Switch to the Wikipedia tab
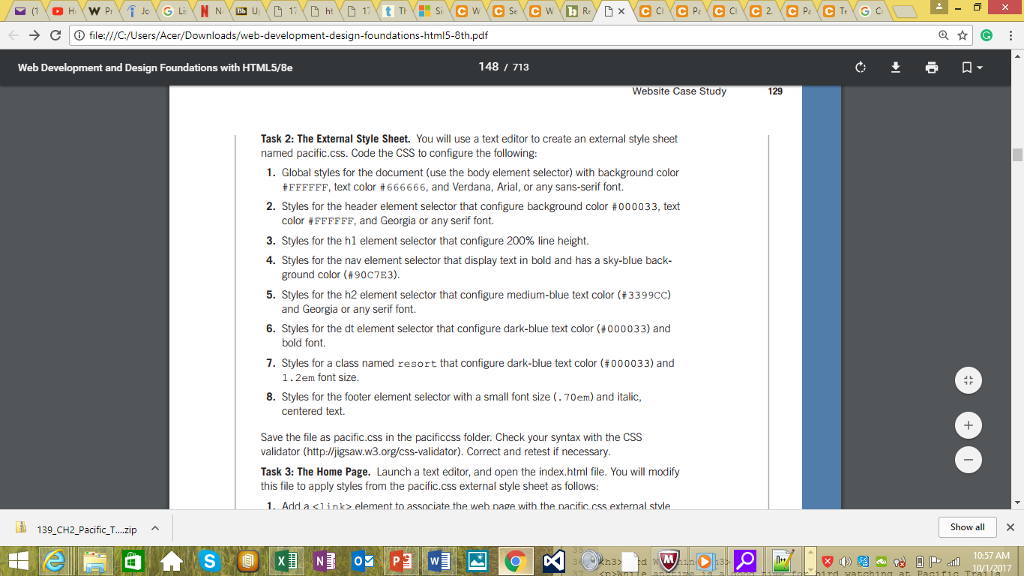The height and width of the screenshot is (576, 1024). tap(99, 11)
